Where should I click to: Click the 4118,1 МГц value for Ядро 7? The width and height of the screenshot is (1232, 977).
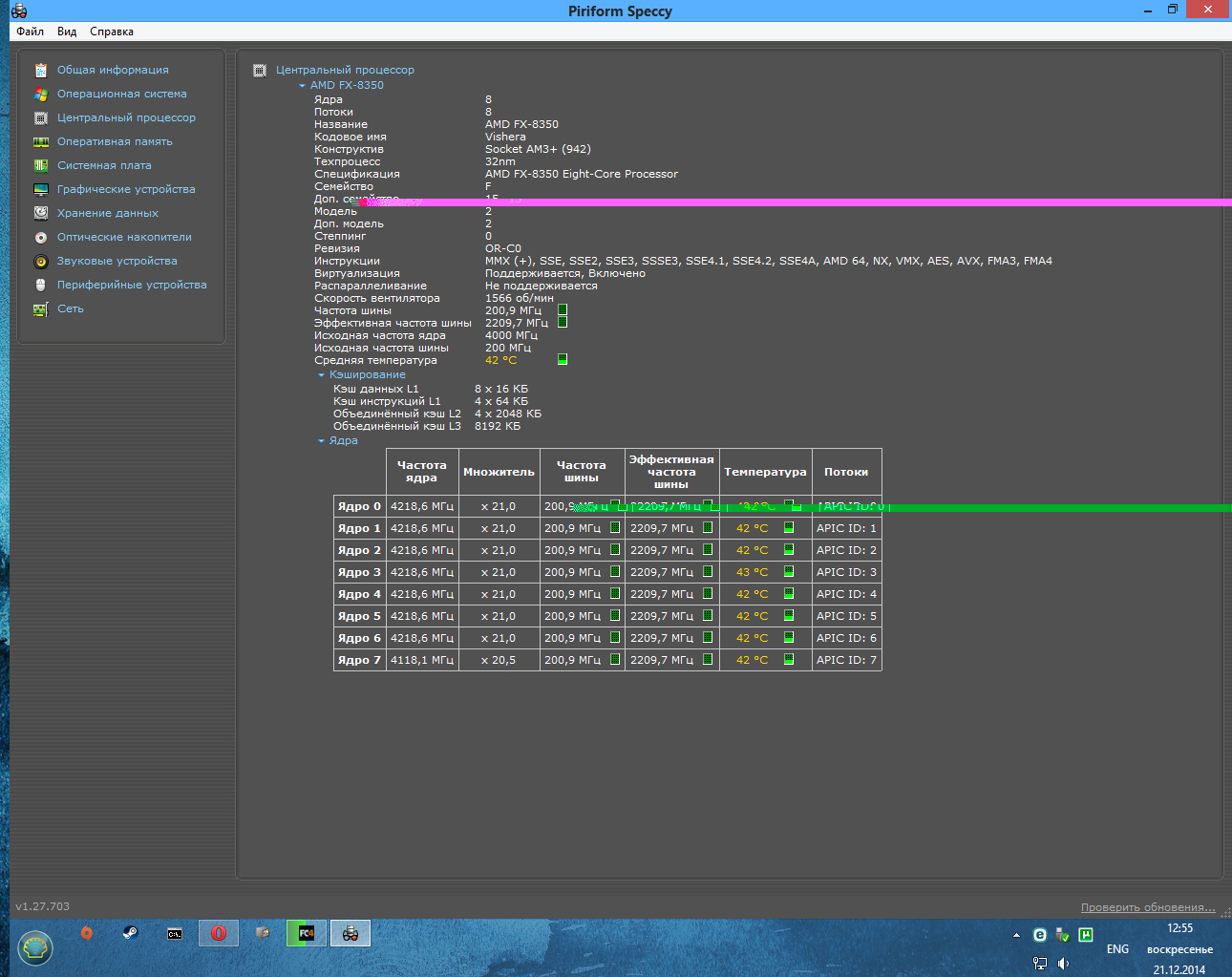(421, 660)
